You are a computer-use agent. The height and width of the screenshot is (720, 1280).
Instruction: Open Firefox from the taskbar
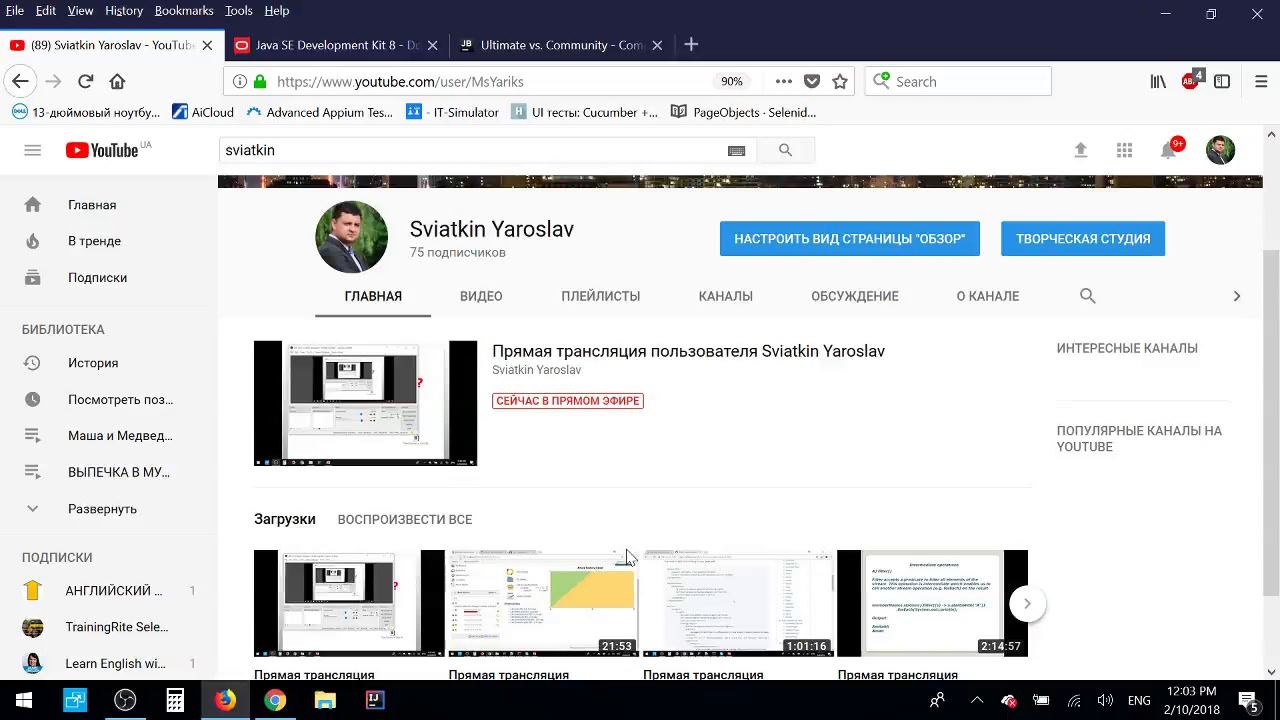[225, 700]
